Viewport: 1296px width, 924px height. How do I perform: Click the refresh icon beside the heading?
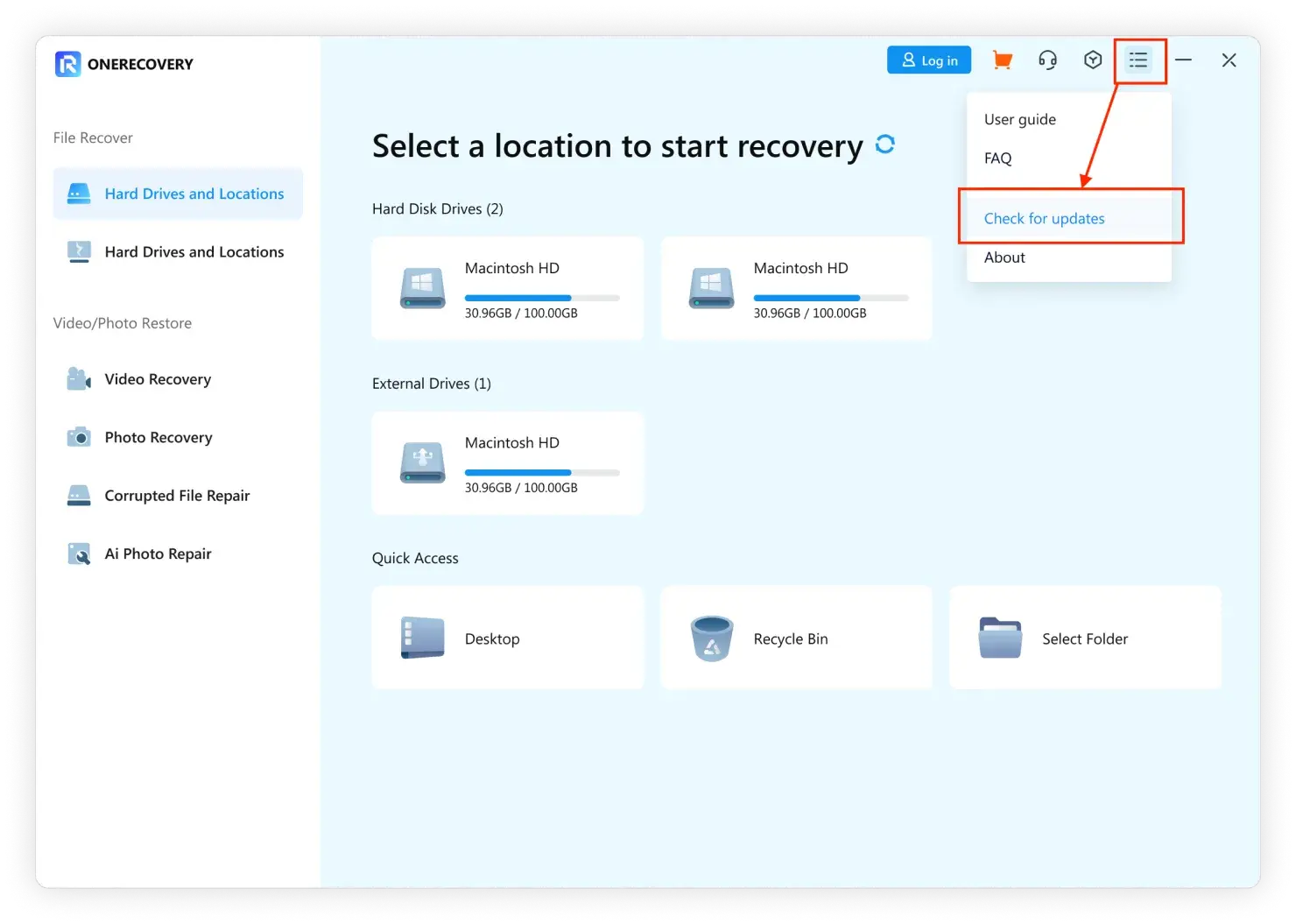(x=885, y=145)
